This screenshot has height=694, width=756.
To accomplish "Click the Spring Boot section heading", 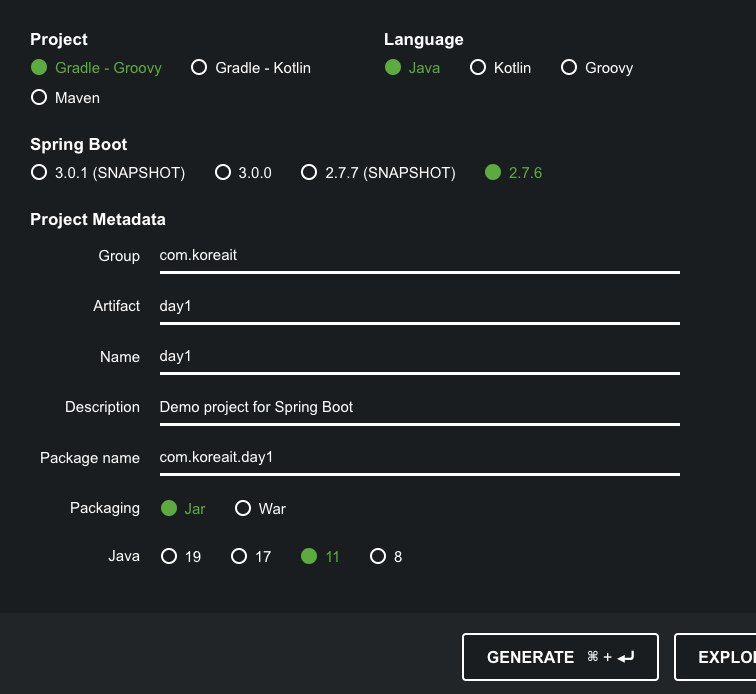I will tap(79, 144).
